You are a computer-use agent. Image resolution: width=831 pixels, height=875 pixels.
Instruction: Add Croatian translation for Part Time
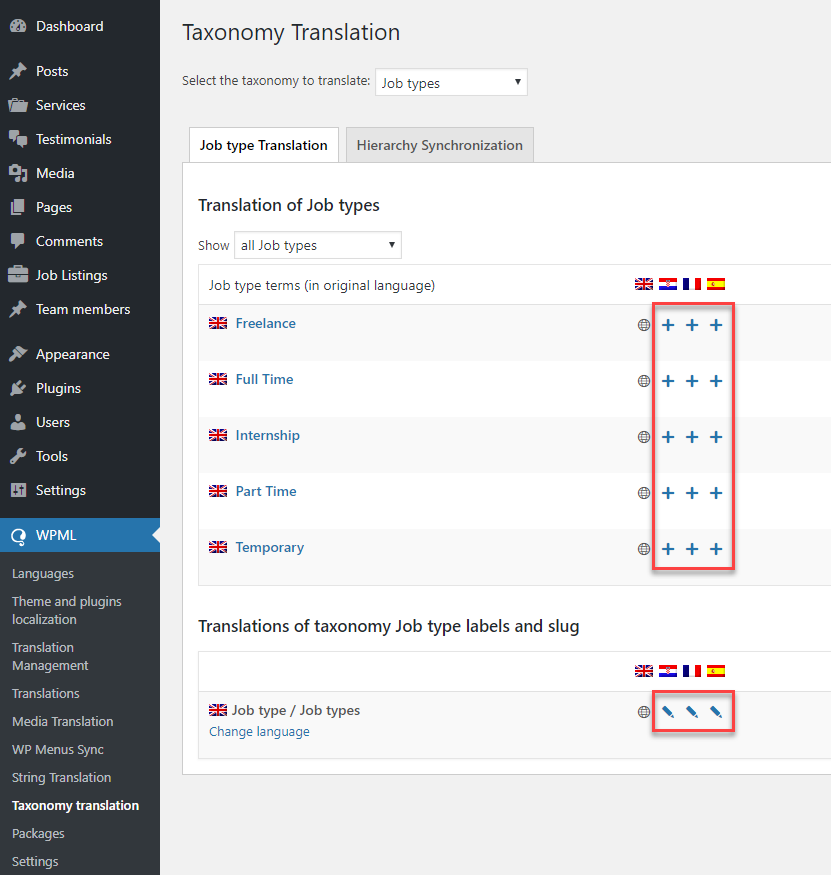pos(667,493)
